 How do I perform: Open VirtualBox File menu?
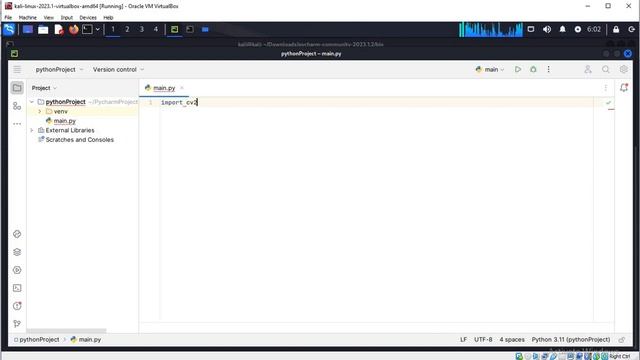point(8,18)
